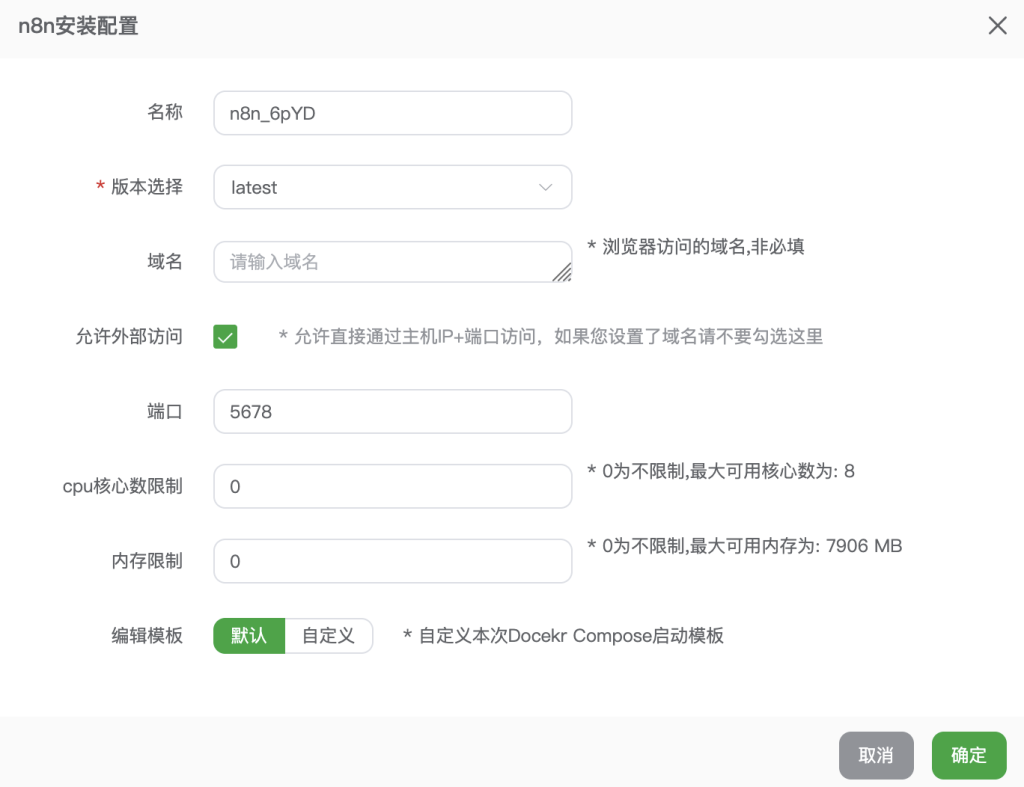Select the port number 5678 text
This screenshot has height=787, width=1024.
pyautogui.click(x=251, y=411)
